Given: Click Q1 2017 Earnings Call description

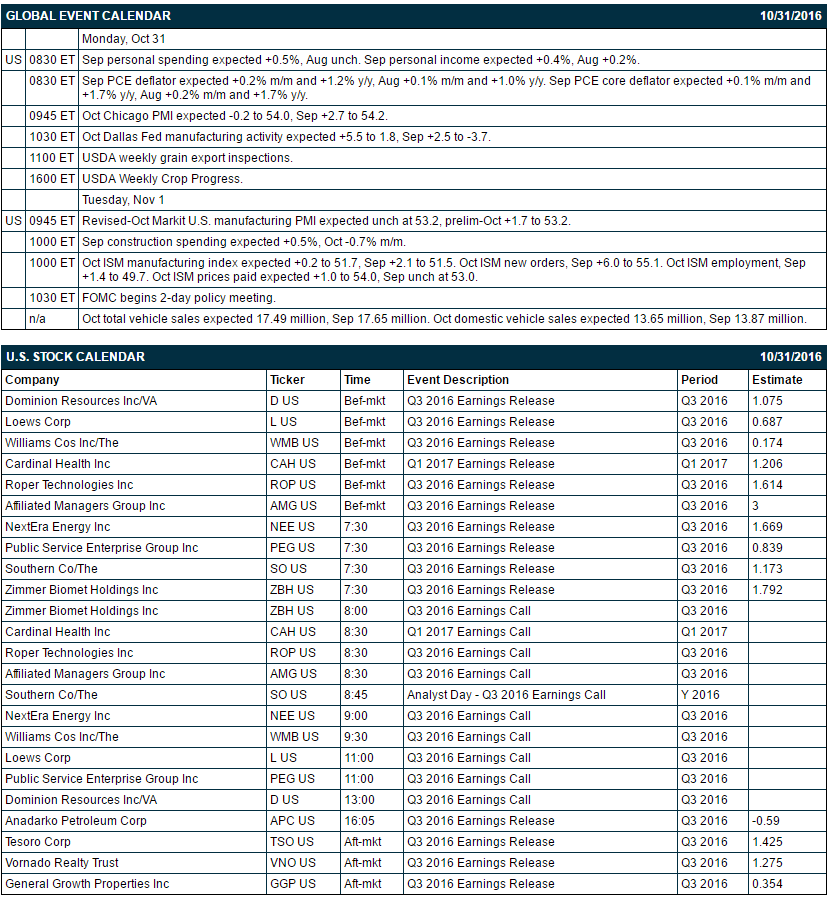Looking at the screenshot, I should pos(469,632).
